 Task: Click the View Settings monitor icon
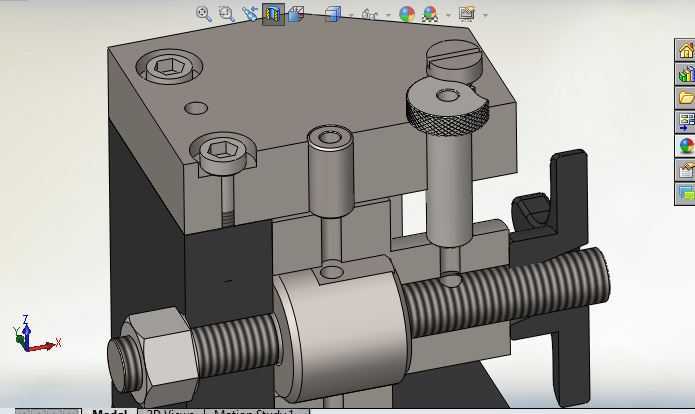[x=467, y=14]
